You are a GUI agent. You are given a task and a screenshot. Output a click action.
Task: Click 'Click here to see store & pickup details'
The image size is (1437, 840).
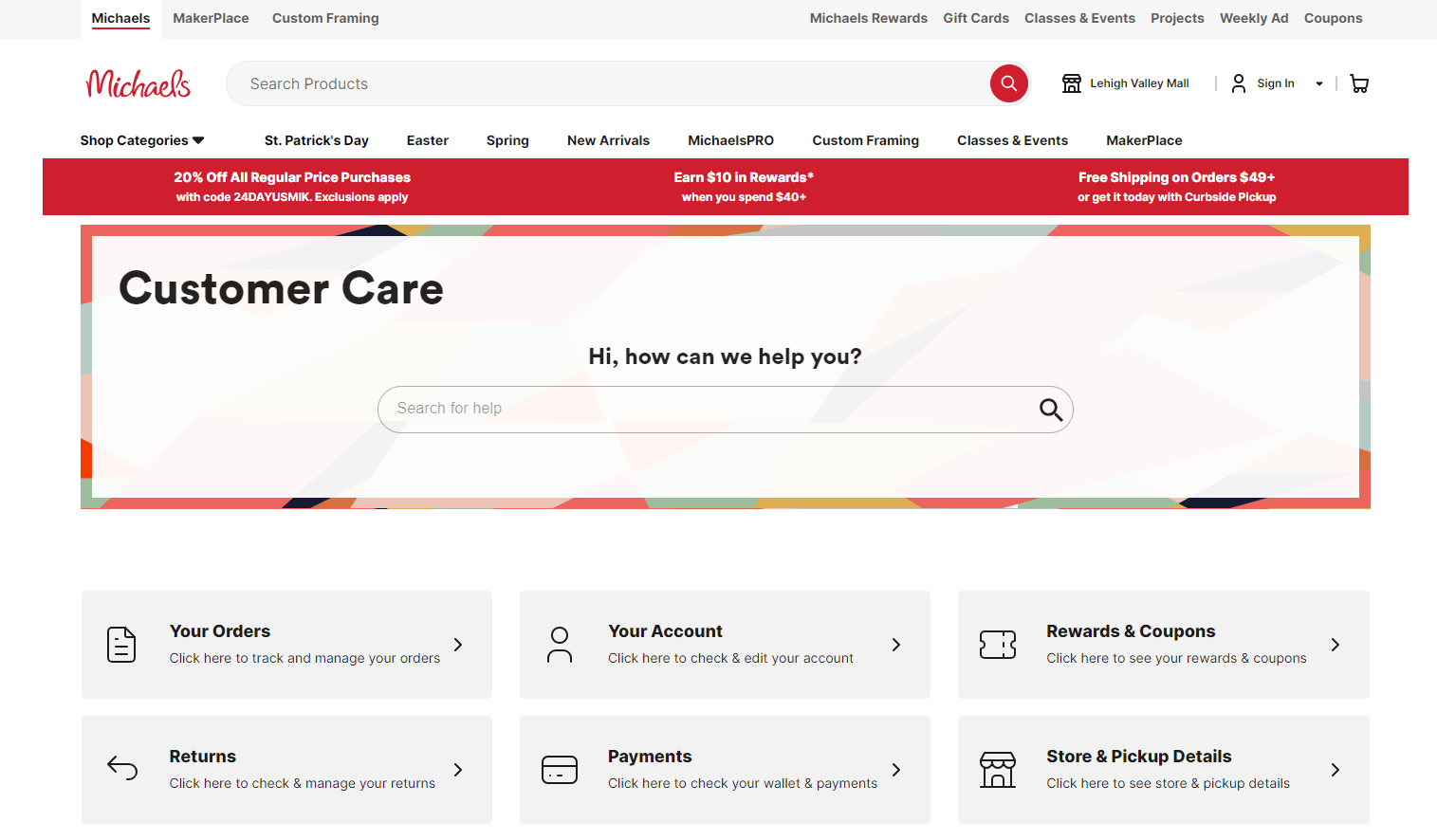(x=1168, y=783)
